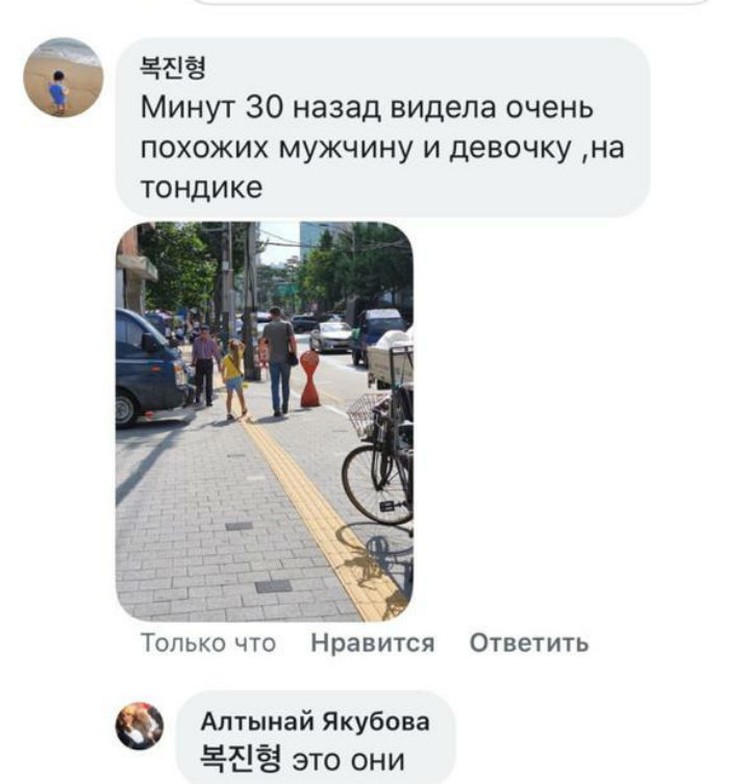The height and width of the screenshot is (784, 750).
Task: Click the girl in yellow in the photo
Action: [x=234, y=378]
